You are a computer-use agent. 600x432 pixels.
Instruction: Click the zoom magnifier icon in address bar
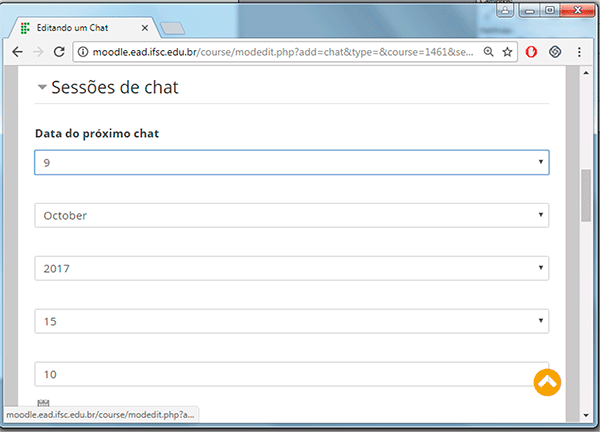[488, 51]
